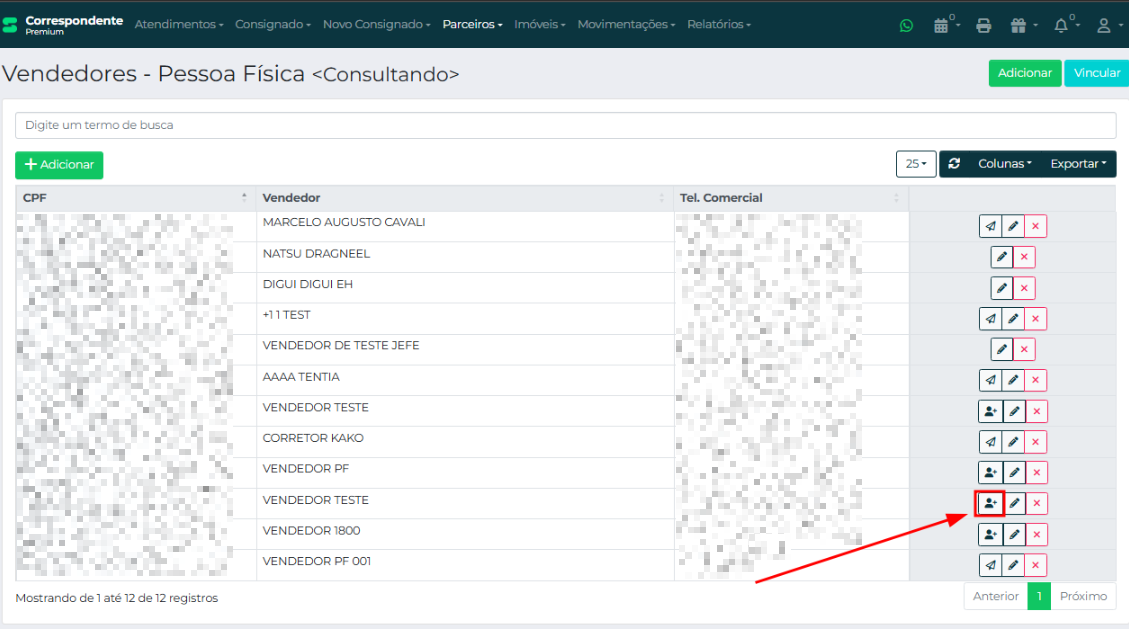Open the Relatórios menu
The height and width of the screenshot is (629, 1129).
718,24
